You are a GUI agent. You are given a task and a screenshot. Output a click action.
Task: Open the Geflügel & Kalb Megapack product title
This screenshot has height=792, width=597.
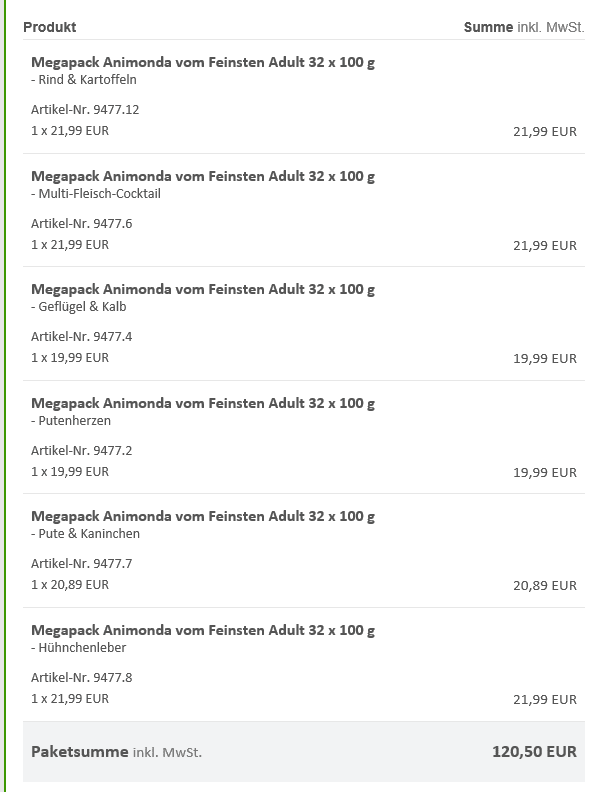pyautogui.click(x=203, y=289)
